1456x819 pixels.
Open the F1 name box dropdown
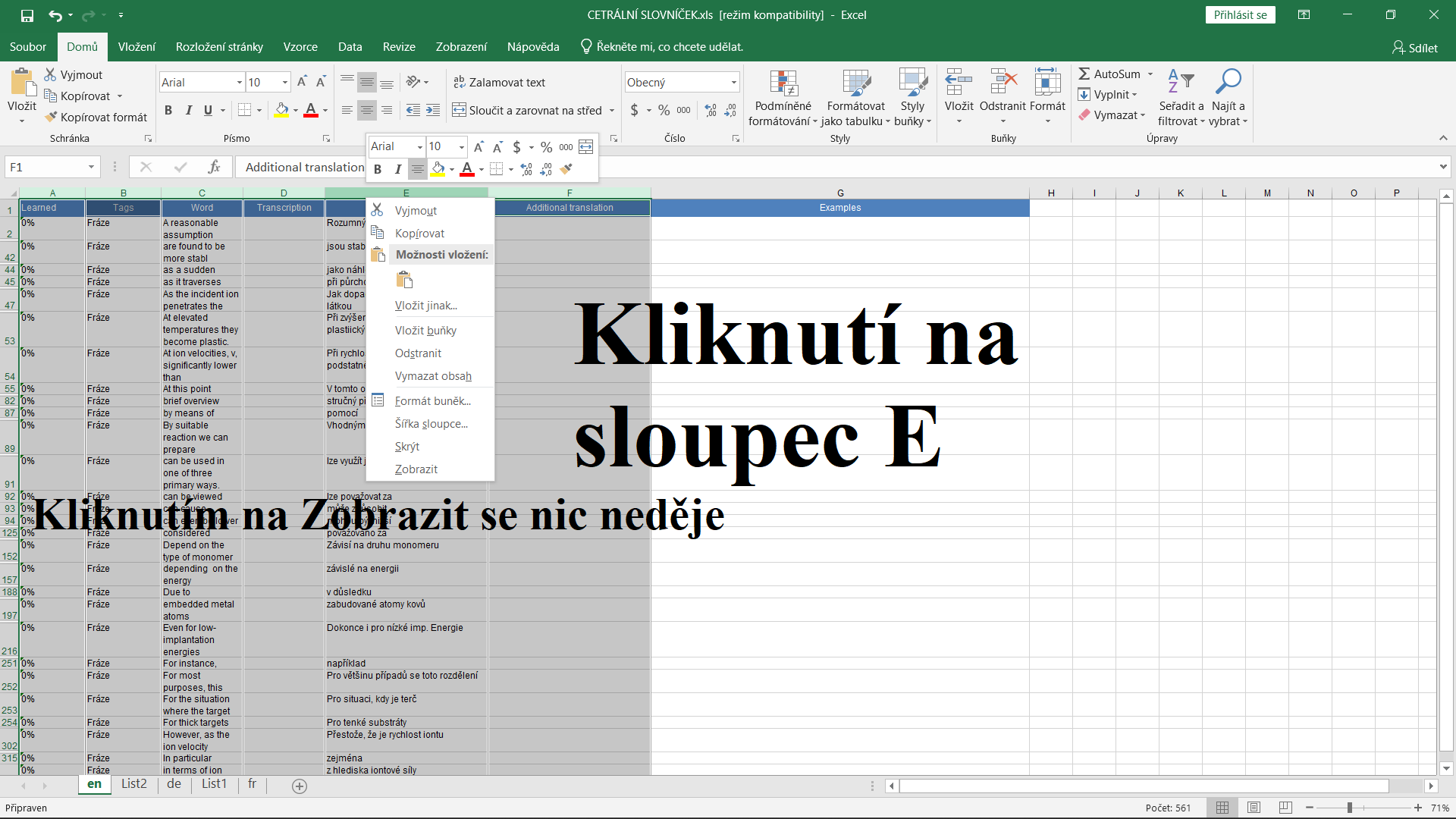click(91, 167)
